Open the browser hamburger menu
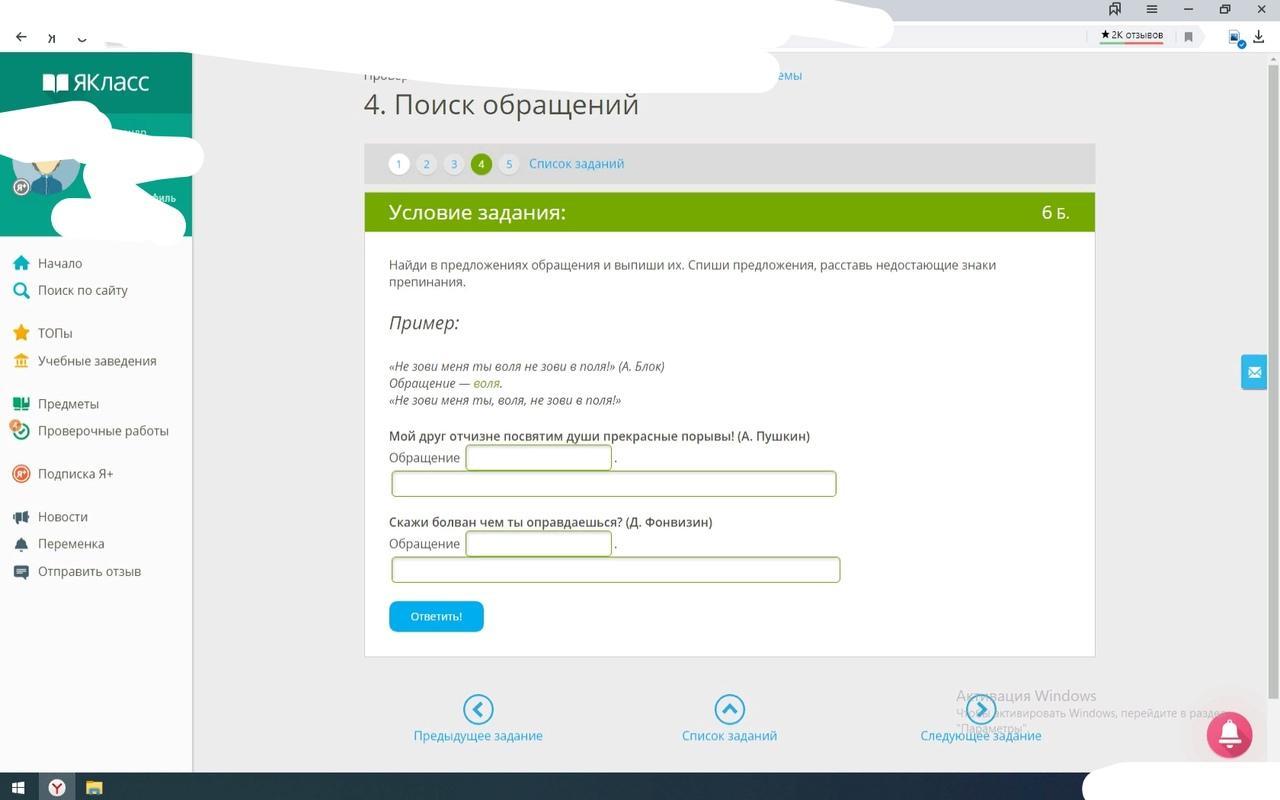Viewport: 1280px width, 800px height. 1152,9
